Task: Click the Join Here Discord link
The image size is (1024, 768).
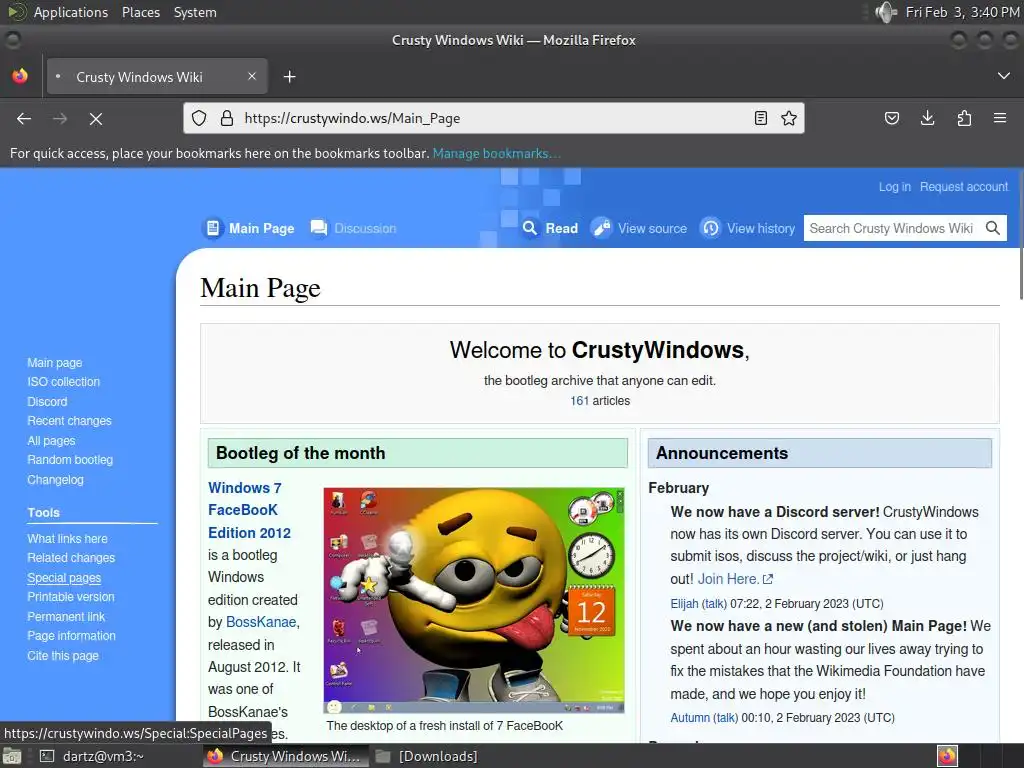Action: coord(735,579)
